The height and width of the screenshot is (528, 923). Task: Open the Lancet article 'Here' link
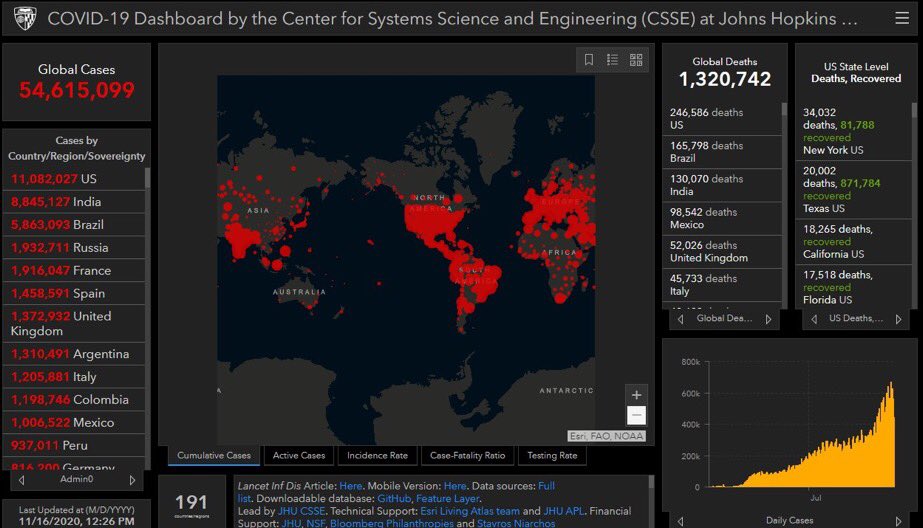coord(350,486)
